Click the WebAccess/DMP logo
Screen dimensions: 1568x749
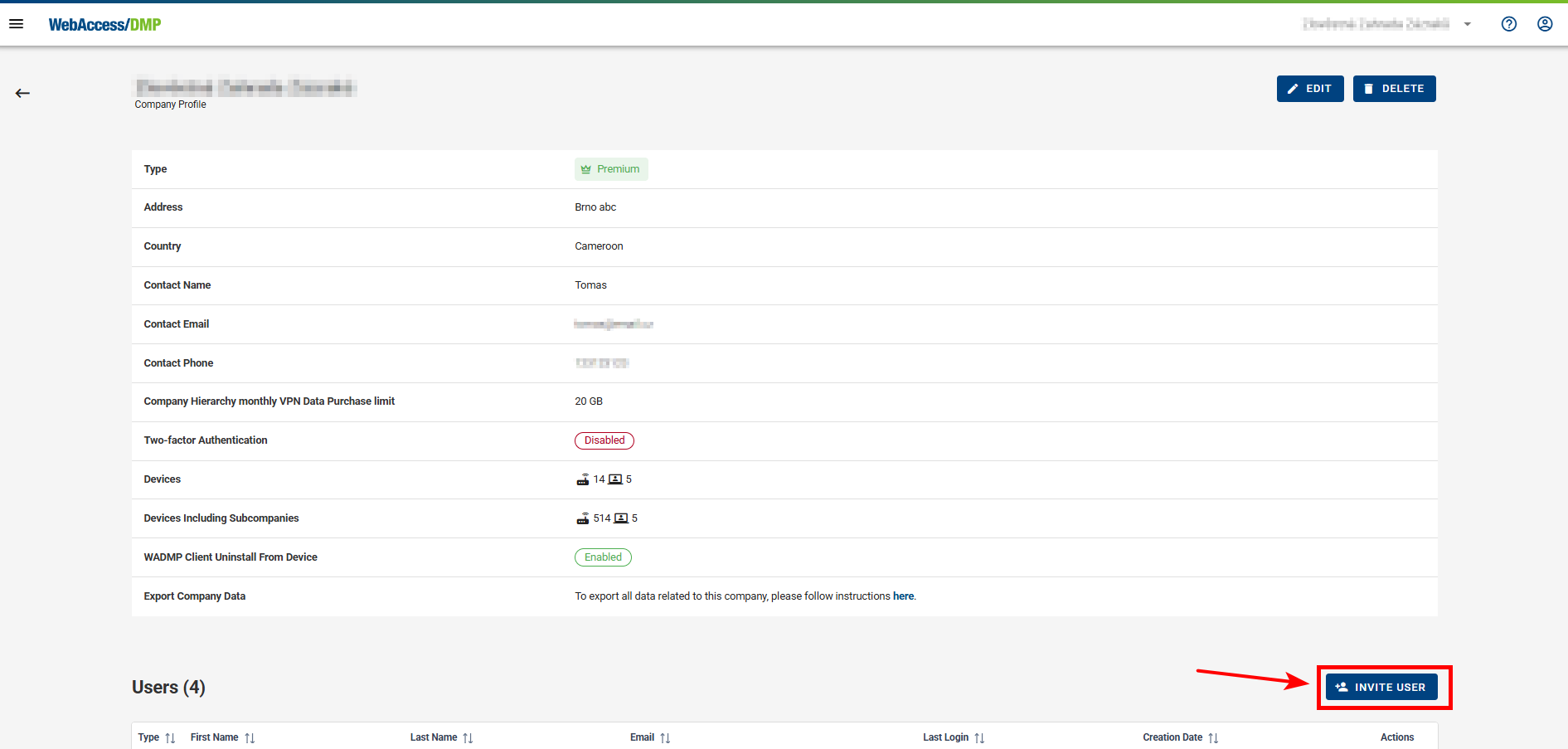click(x=104, y=25)
